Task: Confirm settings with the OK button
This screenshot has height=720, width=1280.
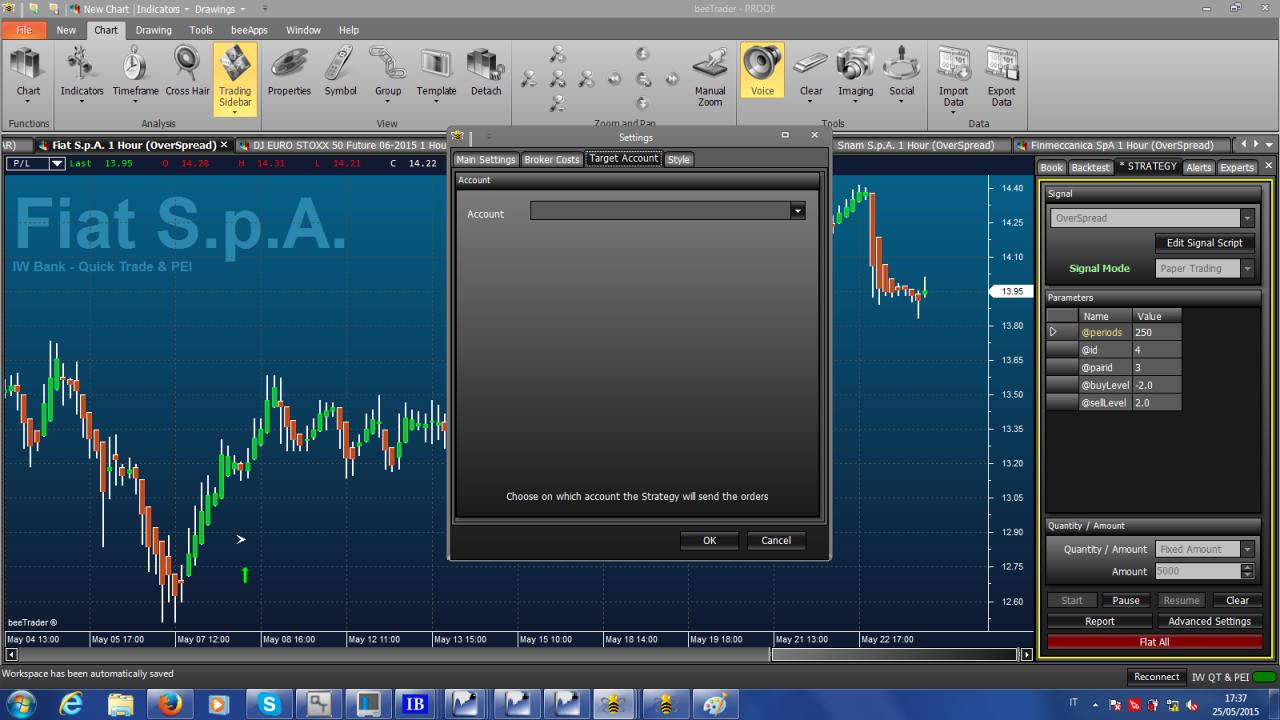Action: (709, 540)
